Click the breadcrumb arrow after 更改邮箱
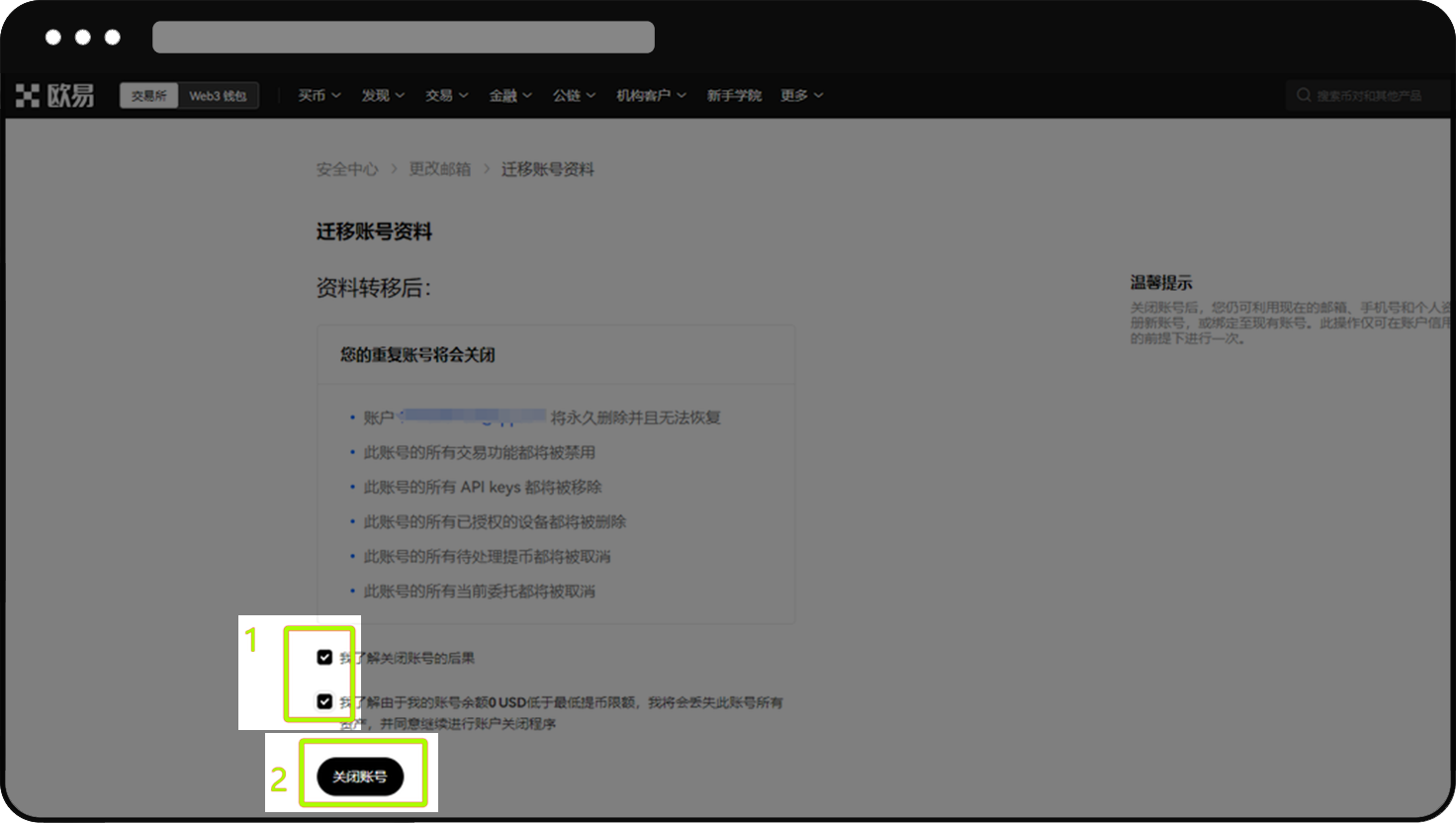1456x823 pixels. 487,169
